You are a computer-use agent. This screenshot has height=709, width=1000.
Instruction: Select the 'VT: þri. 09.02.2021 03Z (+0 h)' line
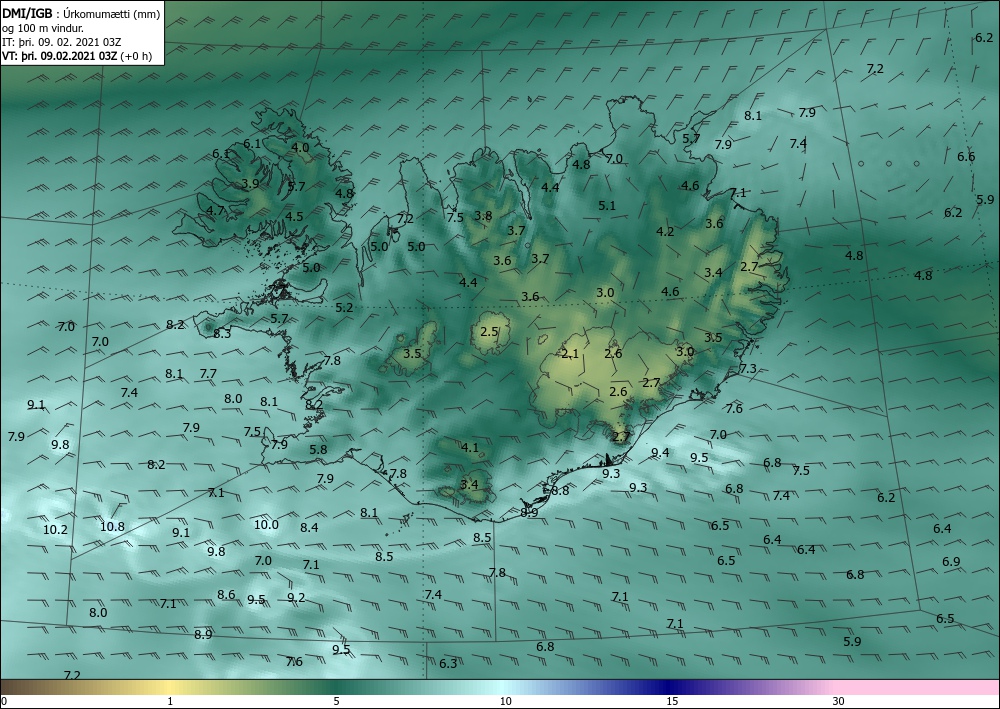(77, 56)
